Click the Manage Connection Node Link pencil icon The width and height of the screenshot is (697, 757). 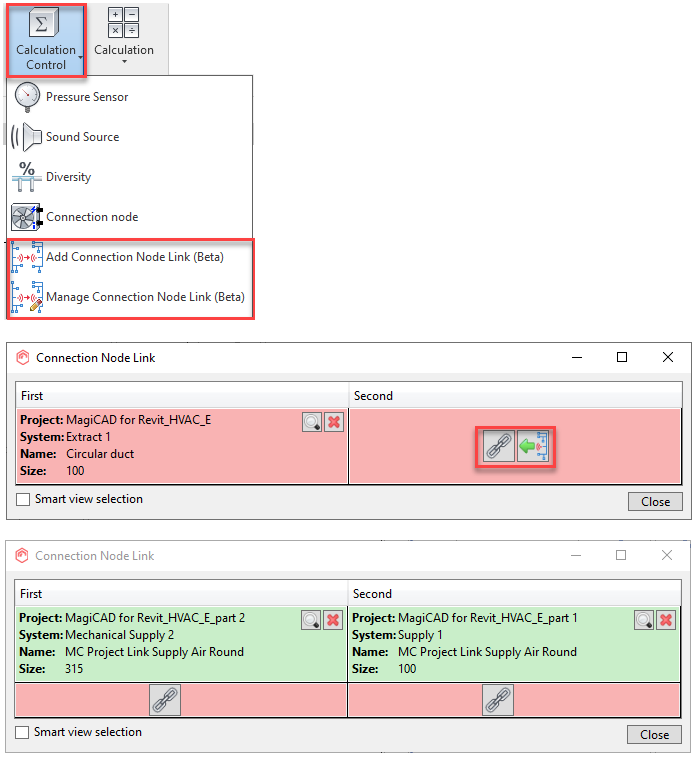pos(27,297)
